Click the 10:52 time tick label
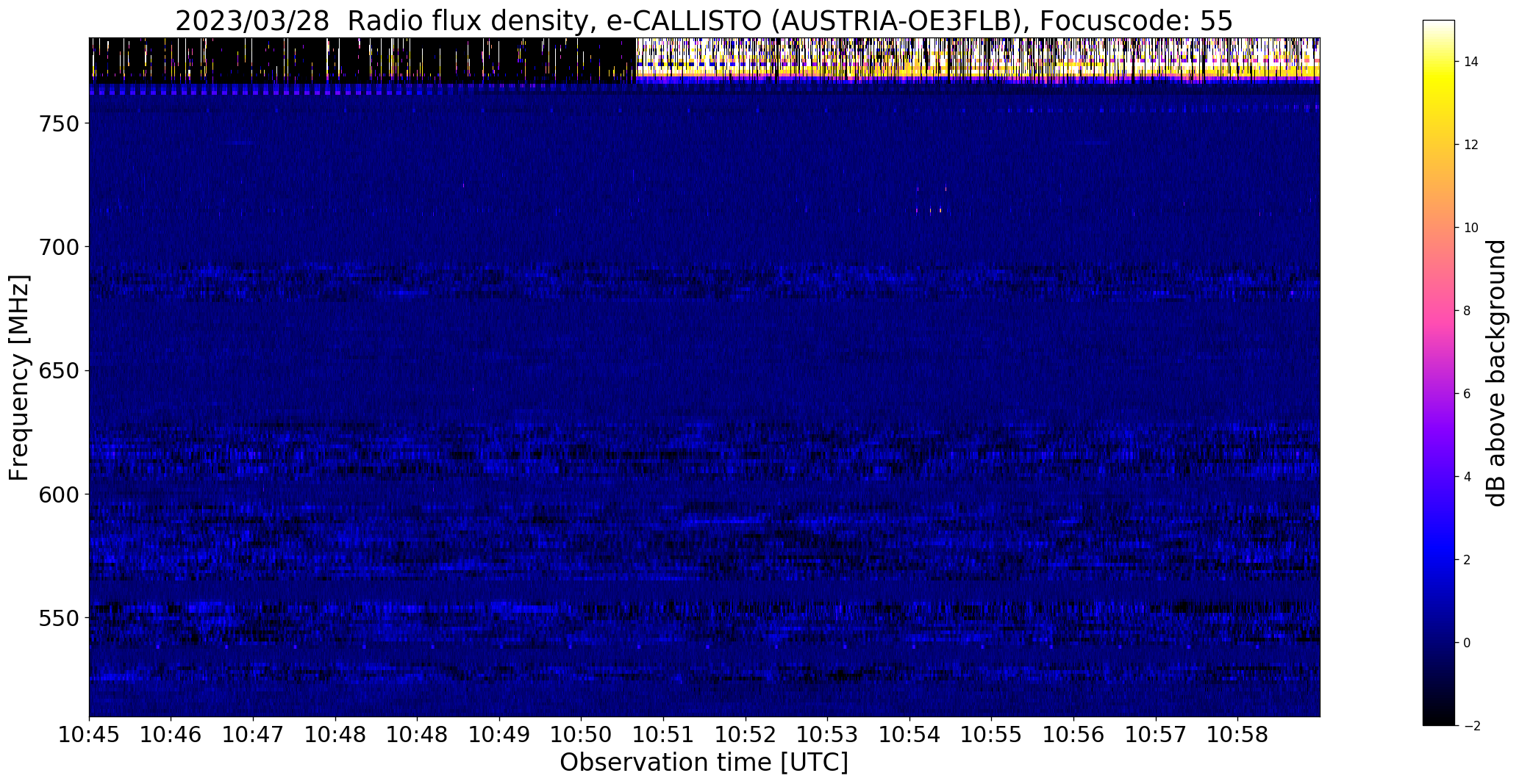1519x784 pixels. pyautogui.click(x=746, y=736)
